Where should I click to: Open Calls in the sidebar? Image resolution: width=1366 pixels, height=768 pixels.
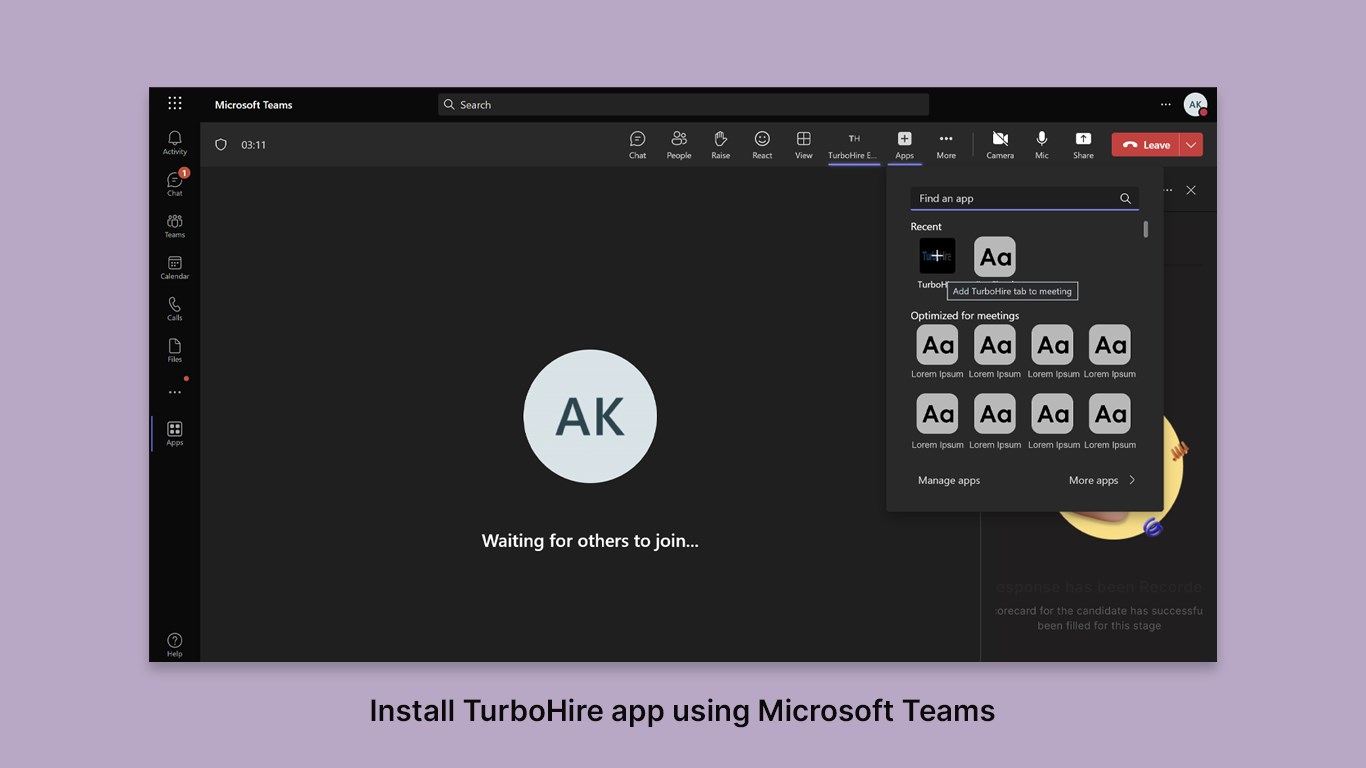click(175, 309)
